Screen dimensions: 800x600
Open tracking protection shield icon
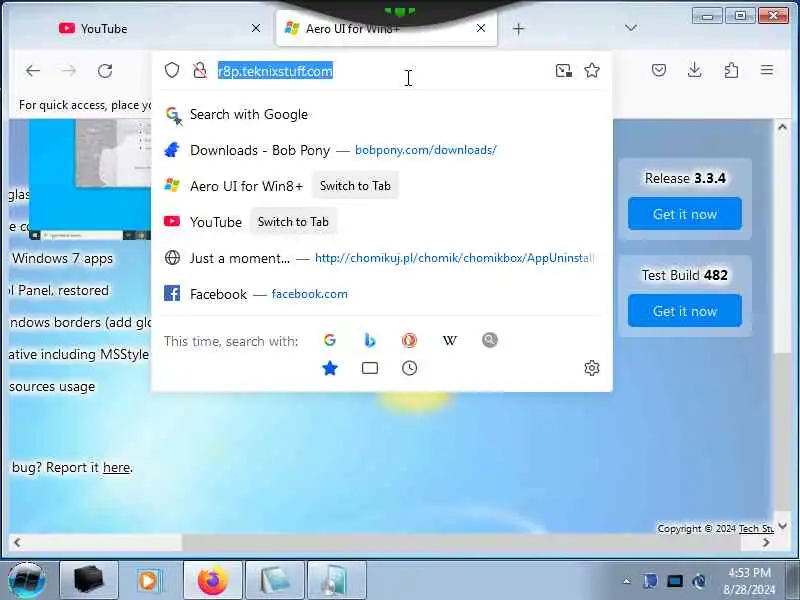(172, 70)
